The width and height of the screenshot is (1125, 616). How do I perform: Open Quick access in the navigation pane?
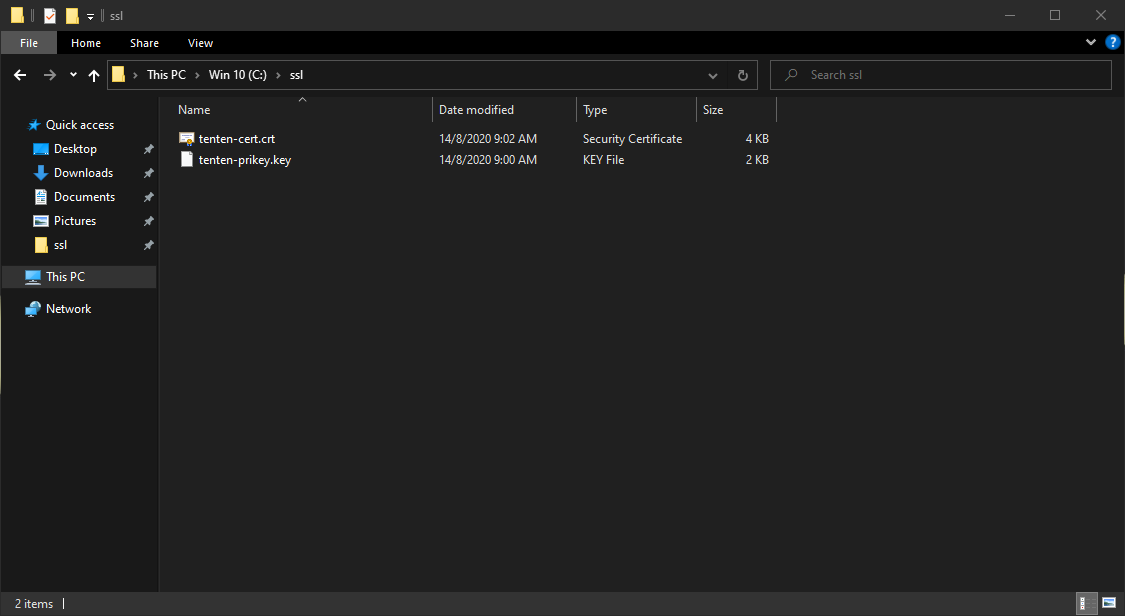coord(80,125)
